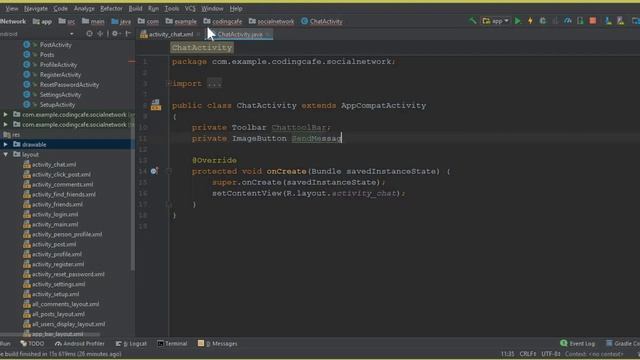Screen dimensions: 640x360
Task: Open activity_find_friends.xml layout file
Action: point(64,195)
